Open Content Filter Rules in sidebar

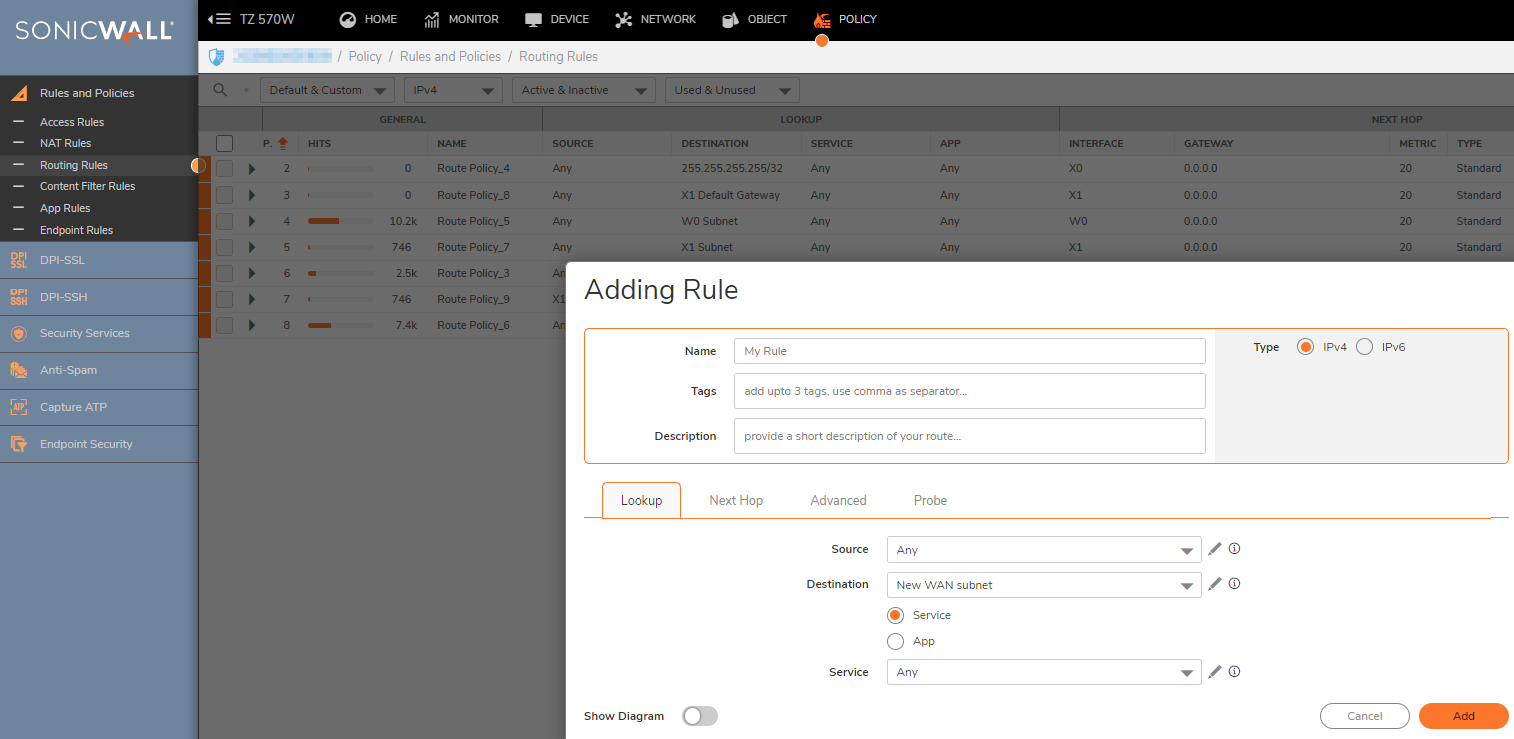87,186
